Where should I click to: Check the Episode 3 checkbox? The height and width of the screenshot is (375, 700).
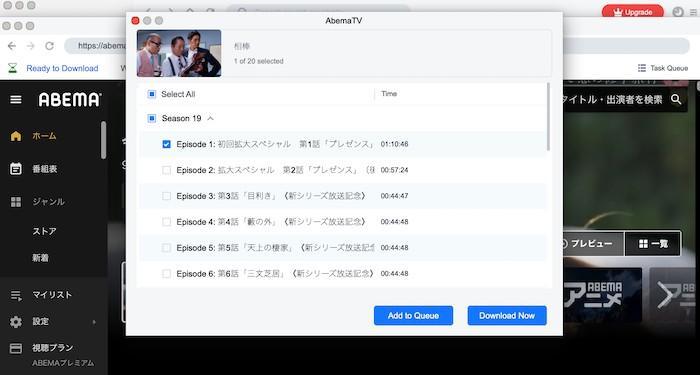[167, 196]
